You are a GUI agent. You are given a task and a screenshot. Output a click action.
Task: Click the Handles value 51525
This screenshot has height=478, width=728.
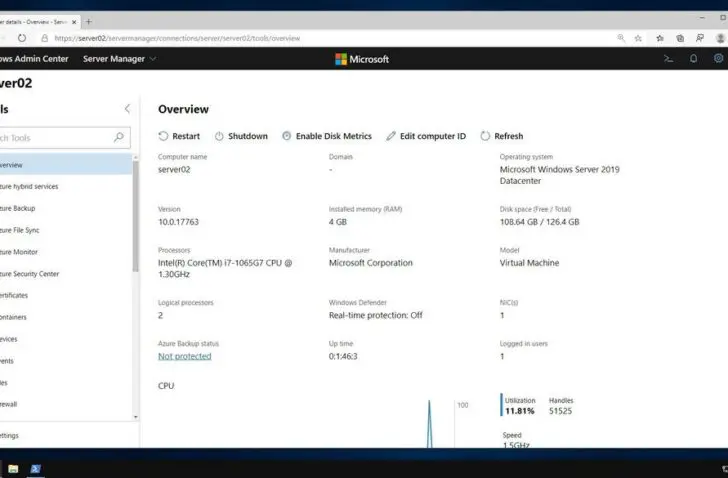(560, 411)
